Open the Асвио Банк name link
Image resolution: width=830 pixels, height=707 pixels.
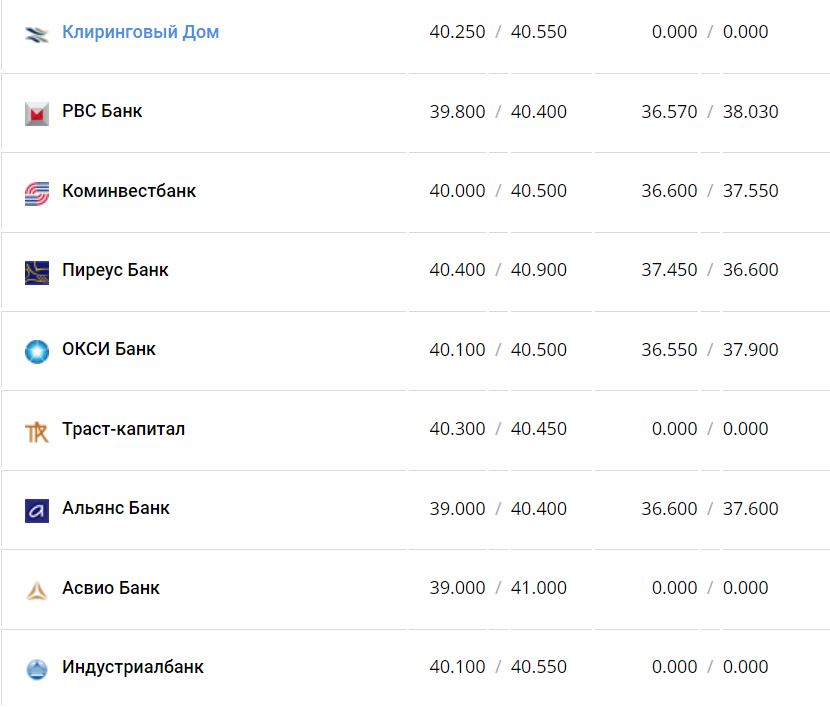[111, 588]
